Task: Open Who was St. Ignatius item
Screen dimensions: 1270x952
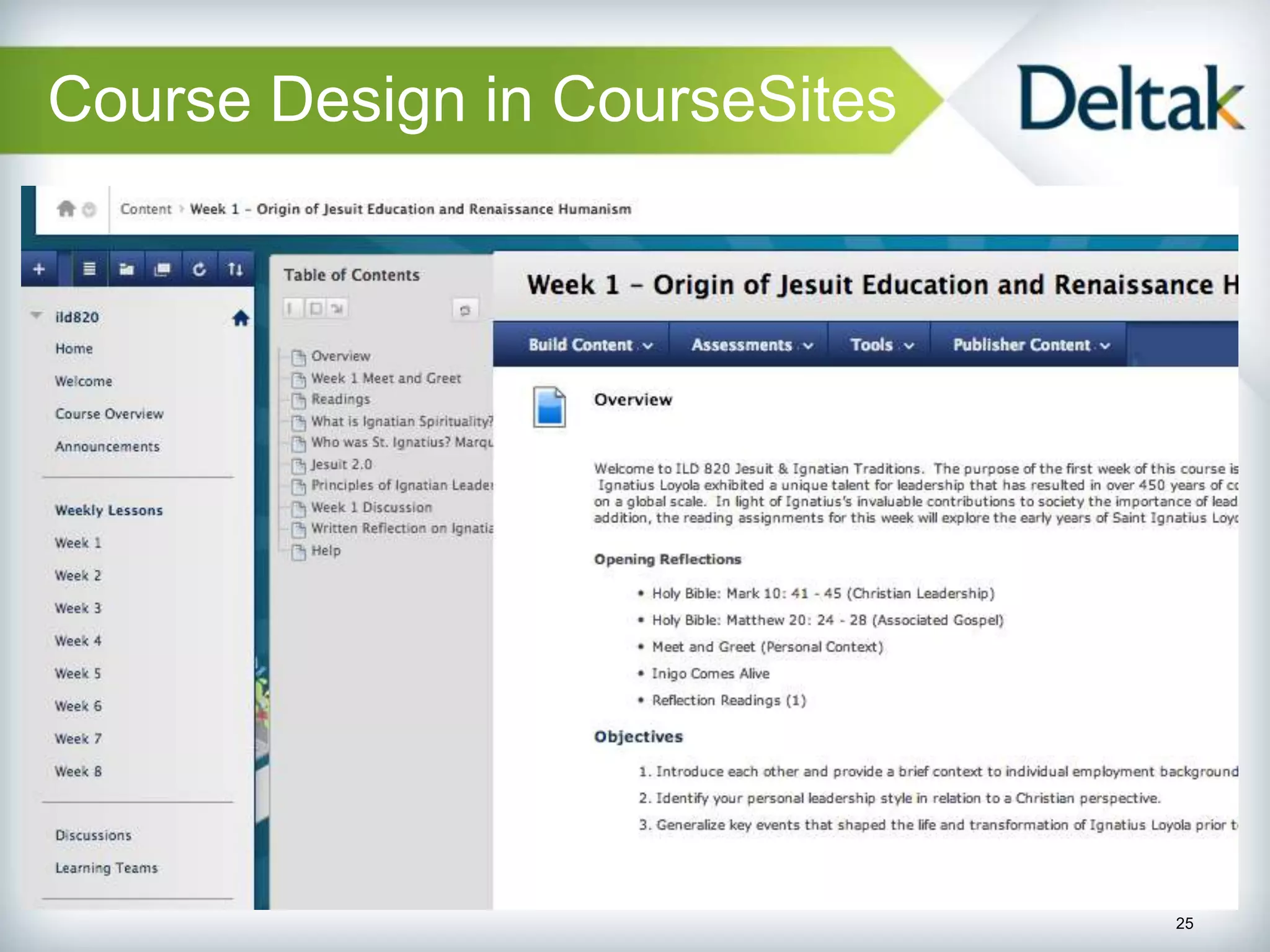Action: coord(402,443)
